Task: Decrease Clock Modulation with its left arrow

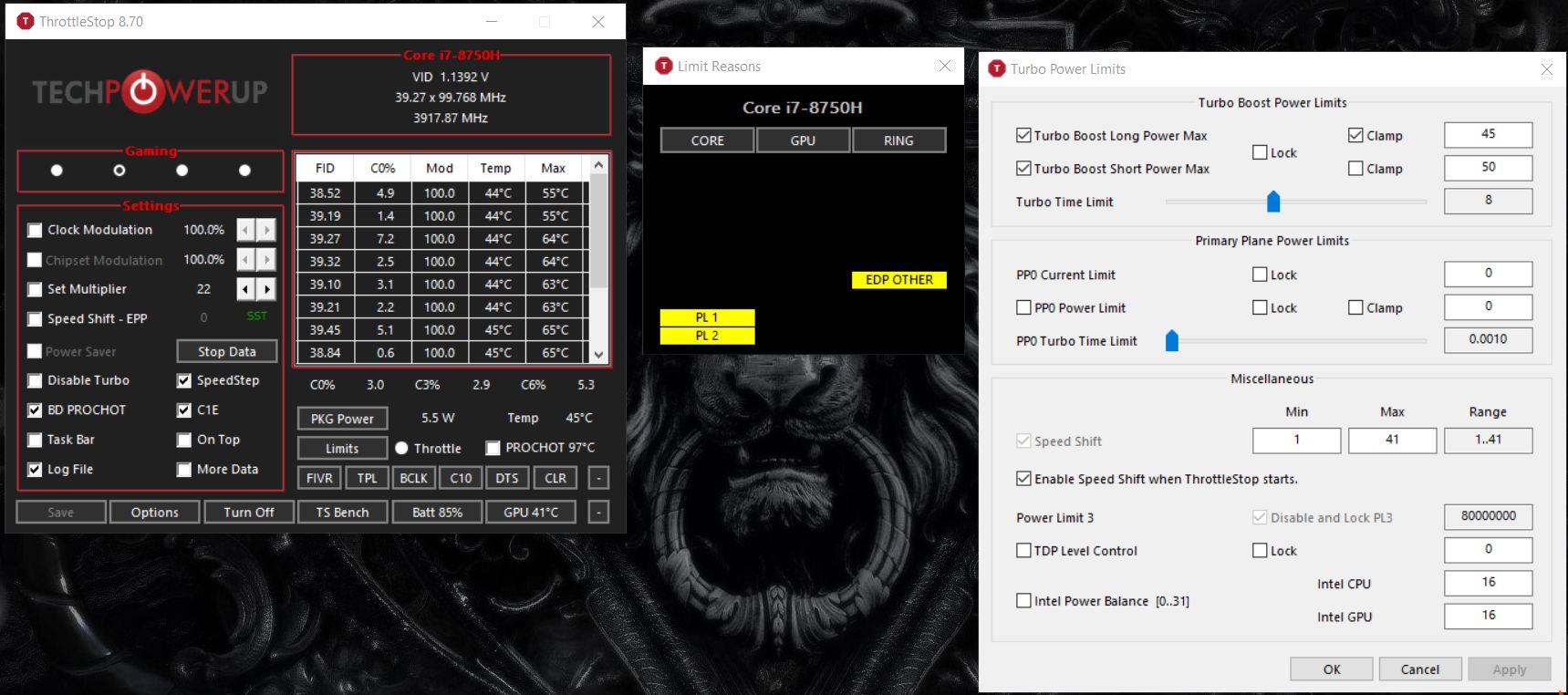Action: [x=245, y=230]
